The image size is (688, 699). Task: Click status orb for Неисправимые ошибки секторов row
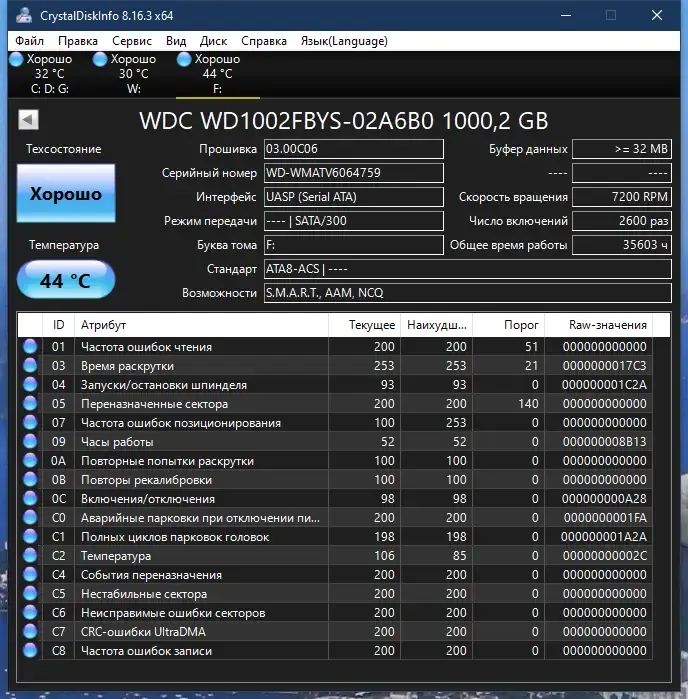click(x=30, y=613)
